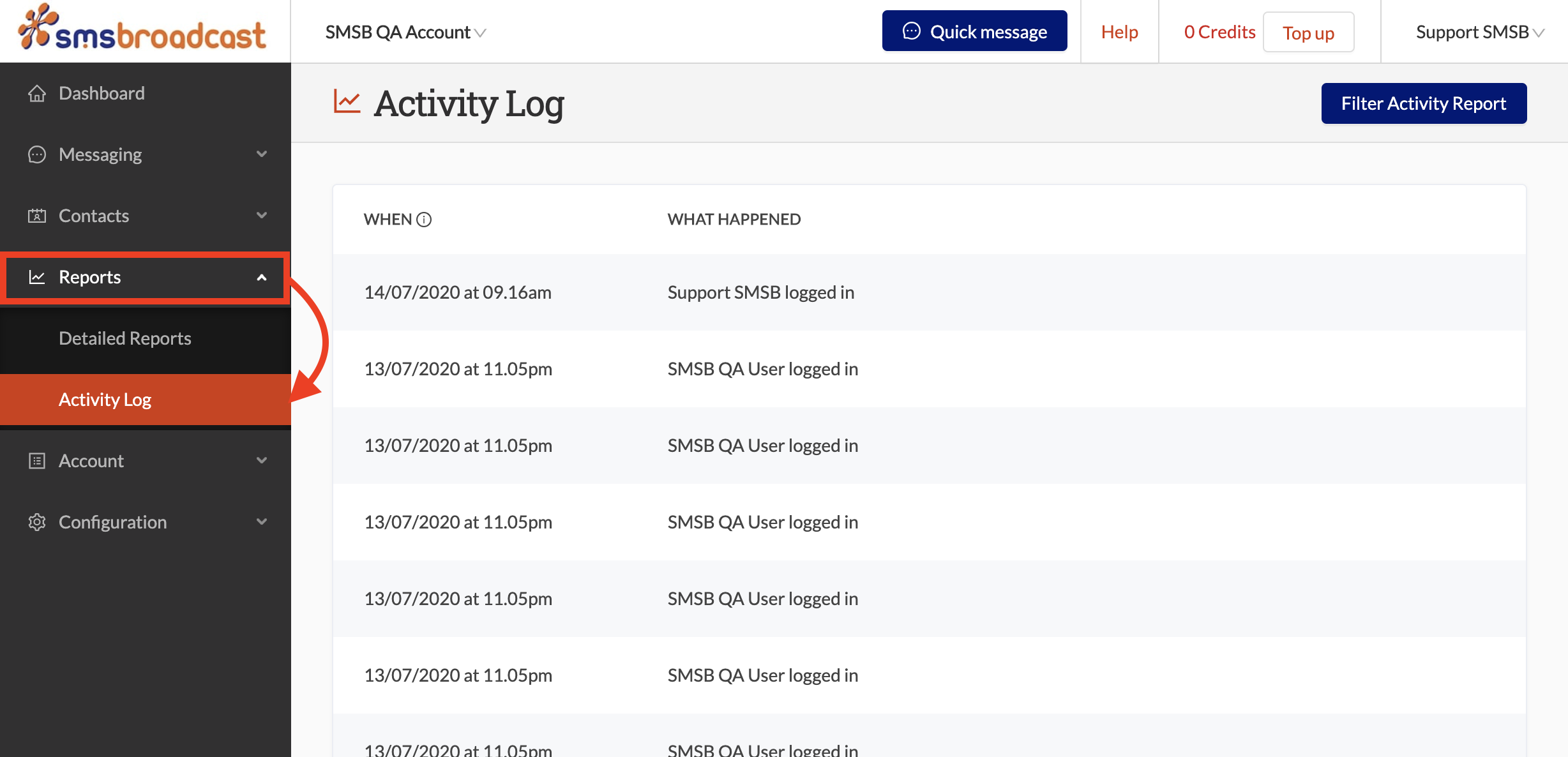Click the Quick message button
Screen dimensions: 1568x757
974,31
